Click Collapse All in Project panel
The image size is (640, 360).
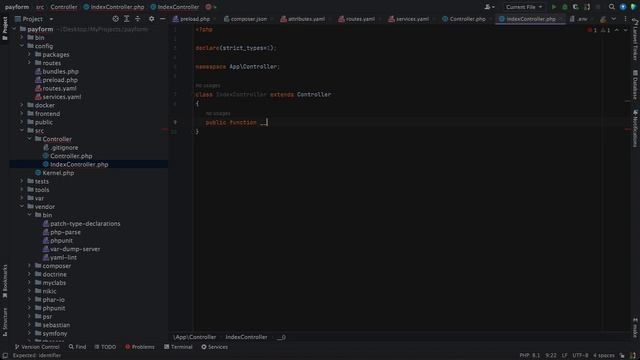pos(138,19)
